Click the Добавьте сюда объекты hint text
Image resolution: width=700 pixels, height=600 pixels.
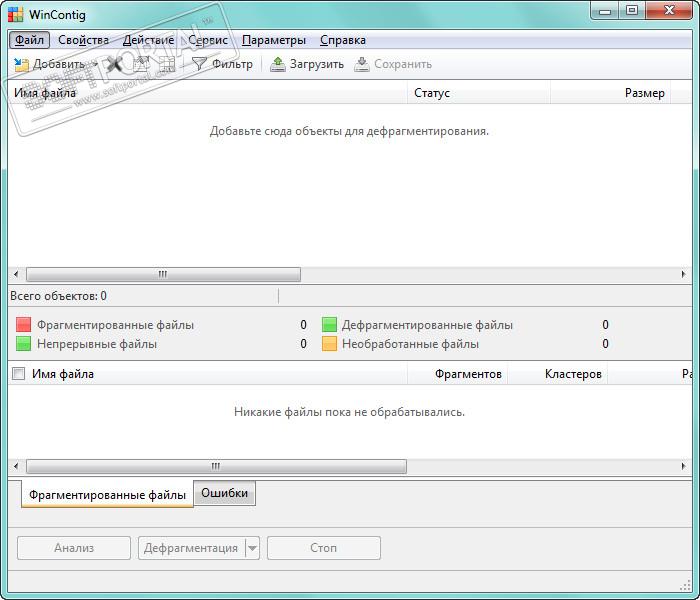point(349,131)
